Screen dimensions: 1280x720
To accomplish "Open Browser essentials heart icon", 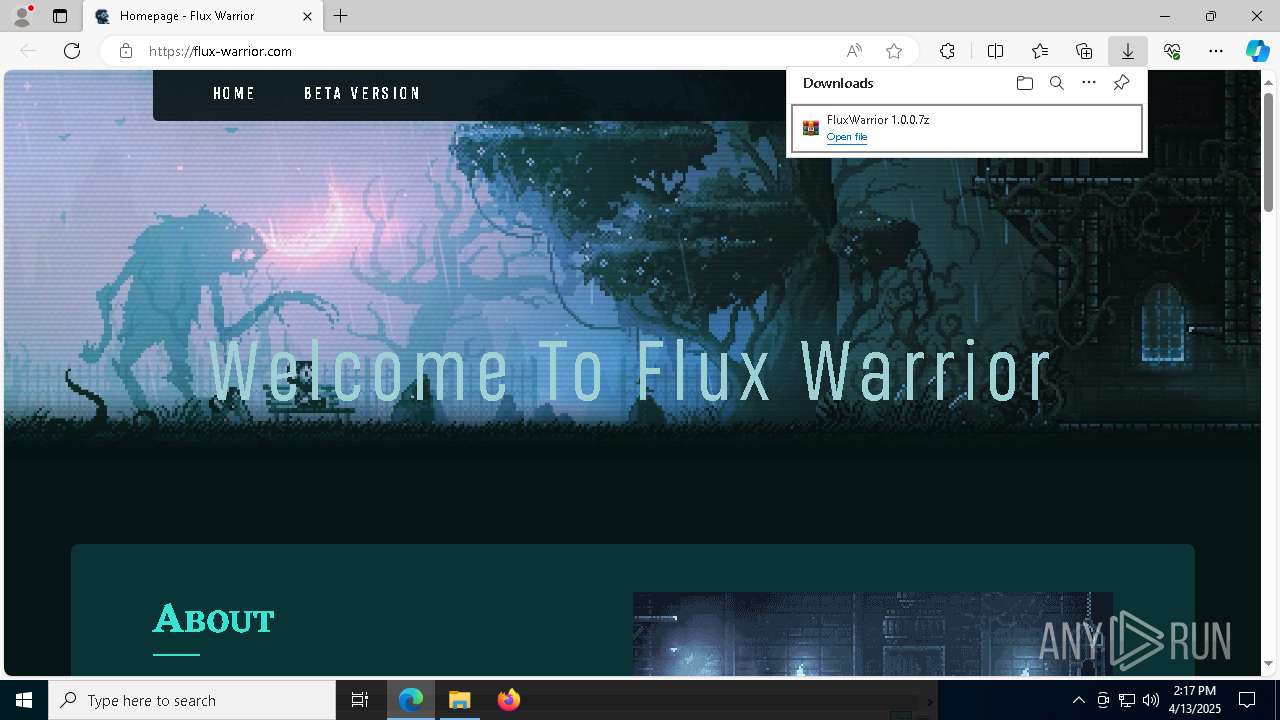I will (x=1172, y=51).
